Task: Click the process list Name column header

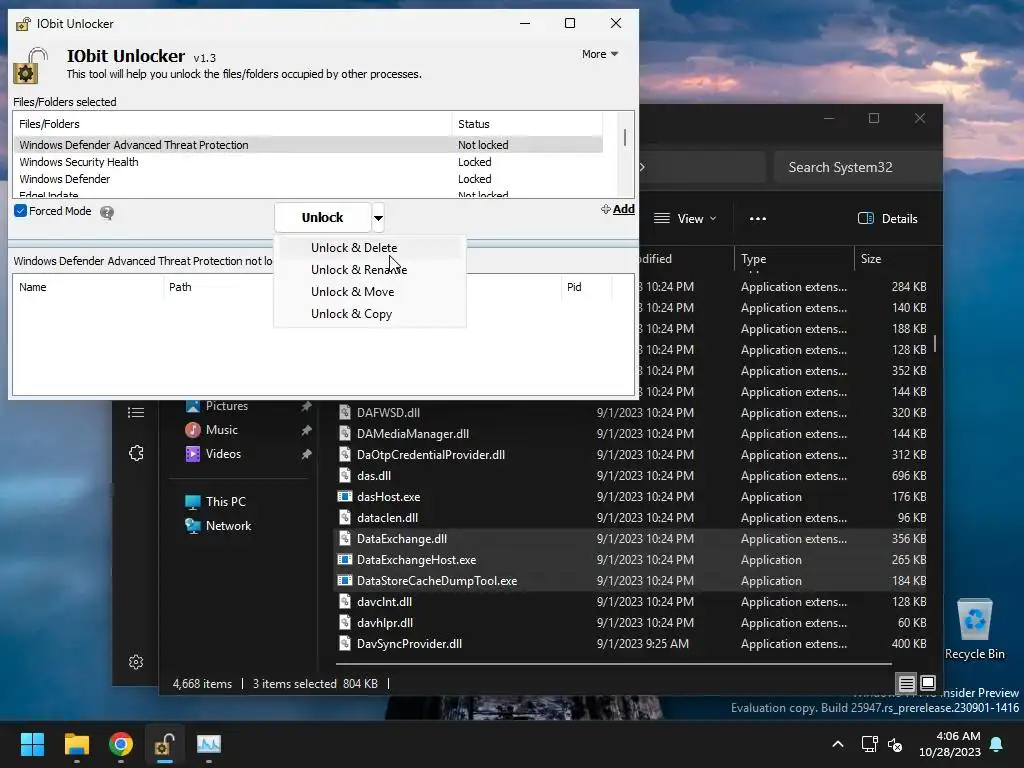Action: pyautogui.click(x=88, y=287)
